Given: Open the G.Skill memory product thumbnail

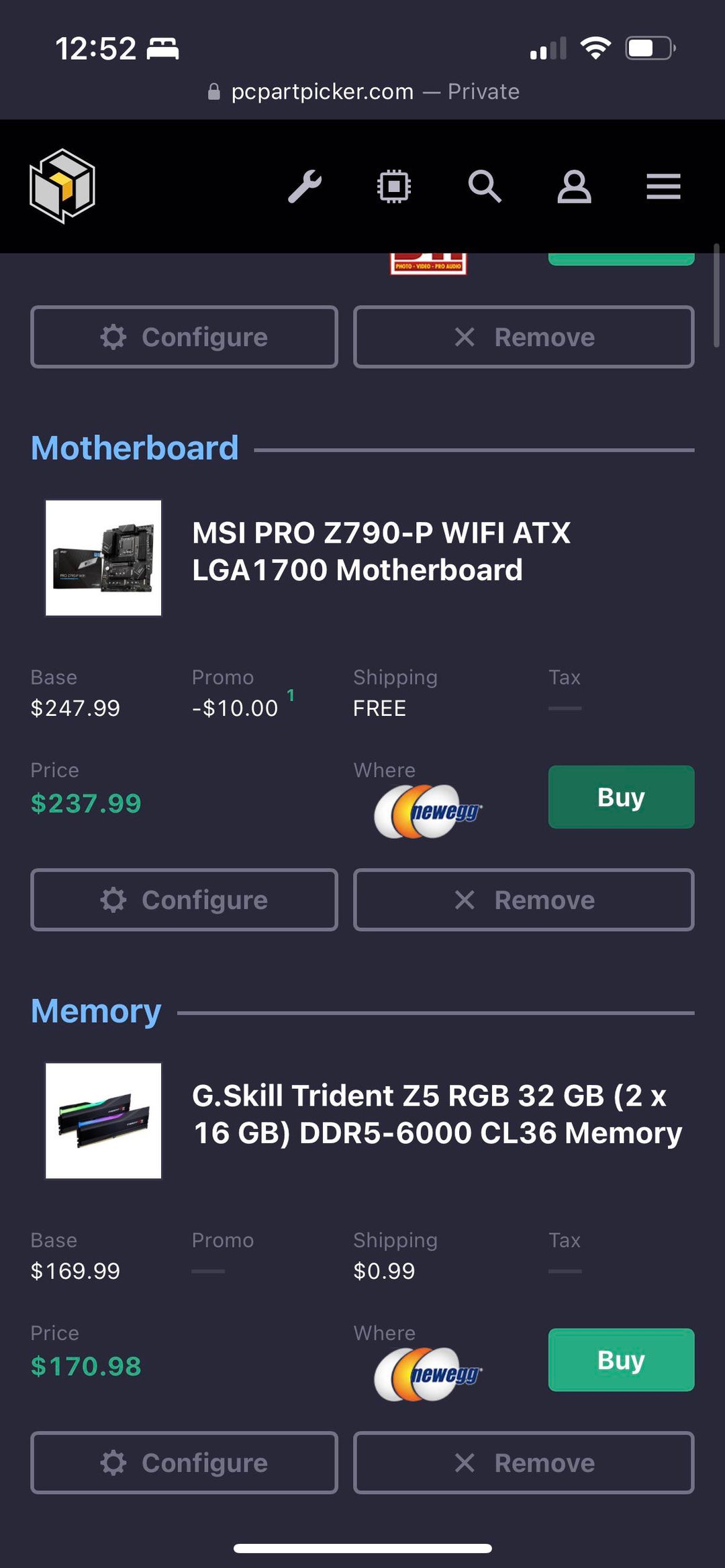Looking at the screenshot, I should tap(103, 1120).
